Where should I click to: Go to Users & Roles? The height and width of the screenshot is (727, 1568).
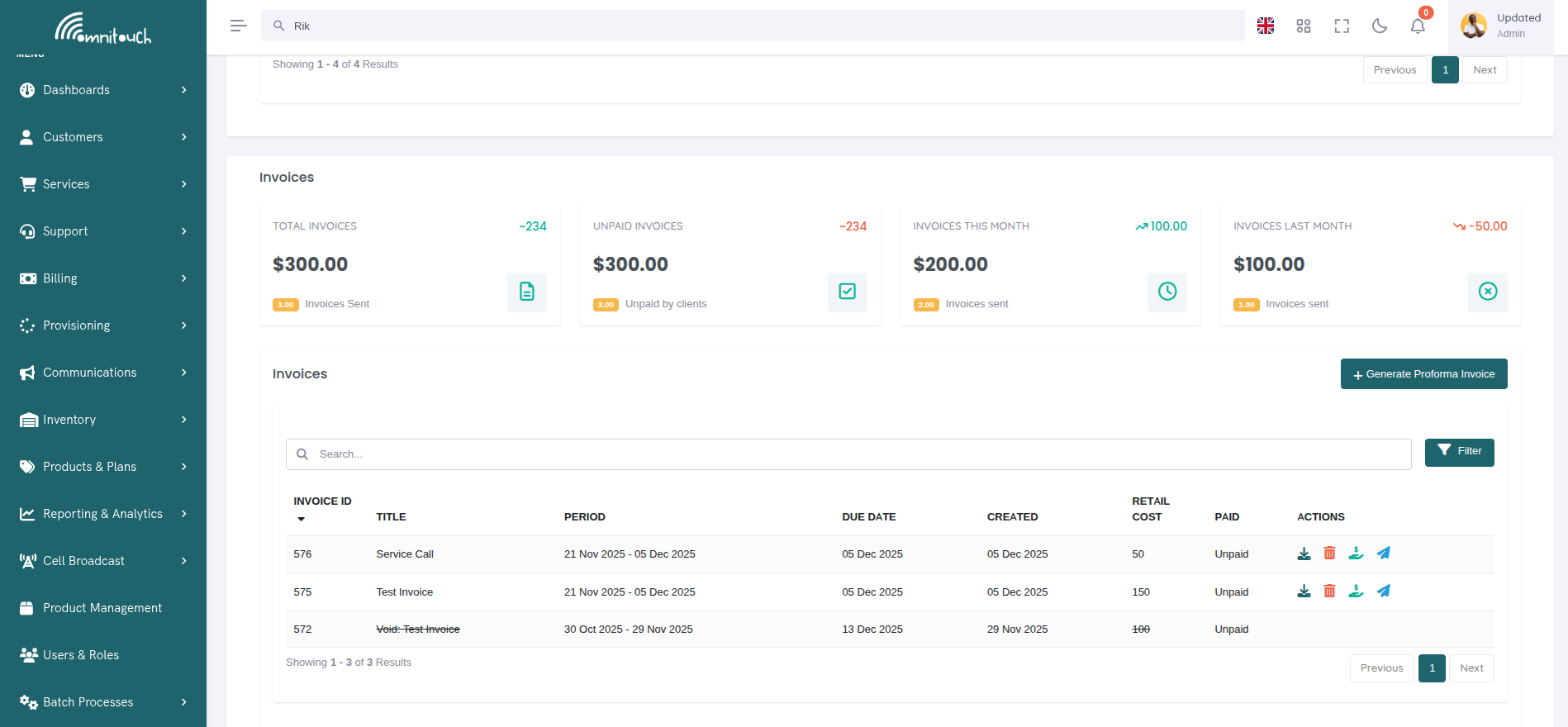pyautogui.click(x=81, y=655)
